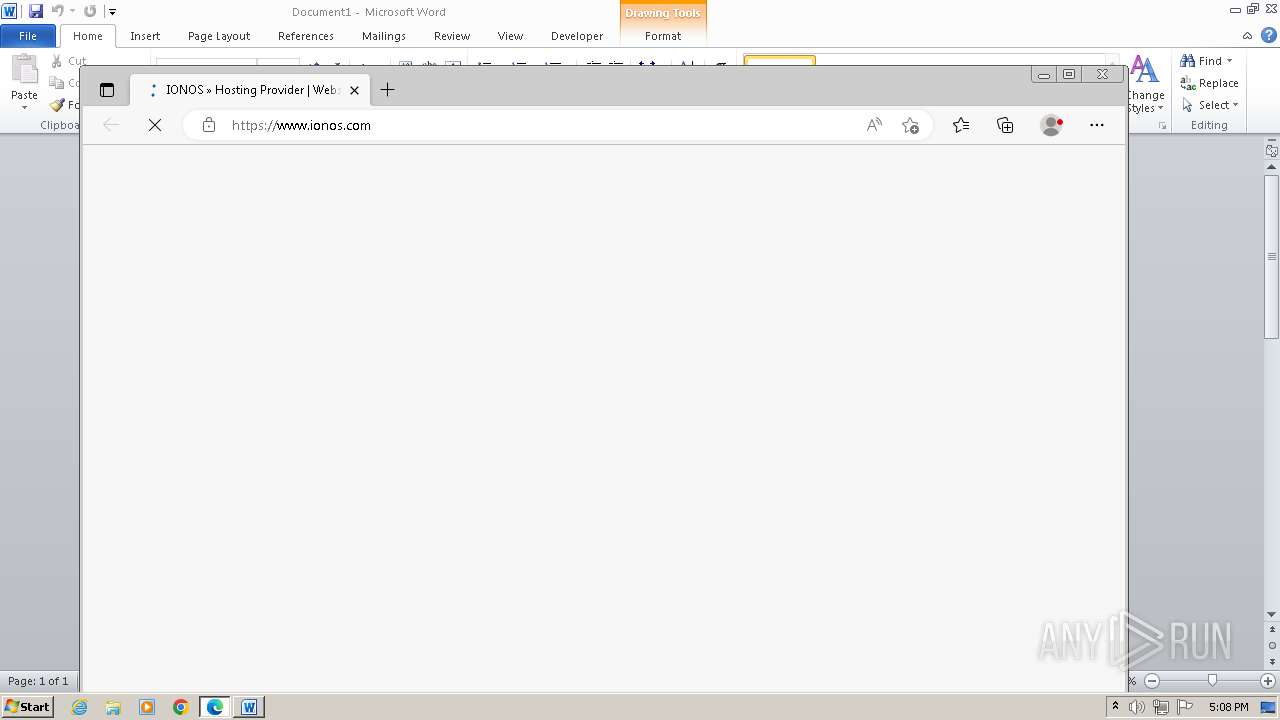Go to previous page browse button
1280x720 pixels.
(1272, 630)
